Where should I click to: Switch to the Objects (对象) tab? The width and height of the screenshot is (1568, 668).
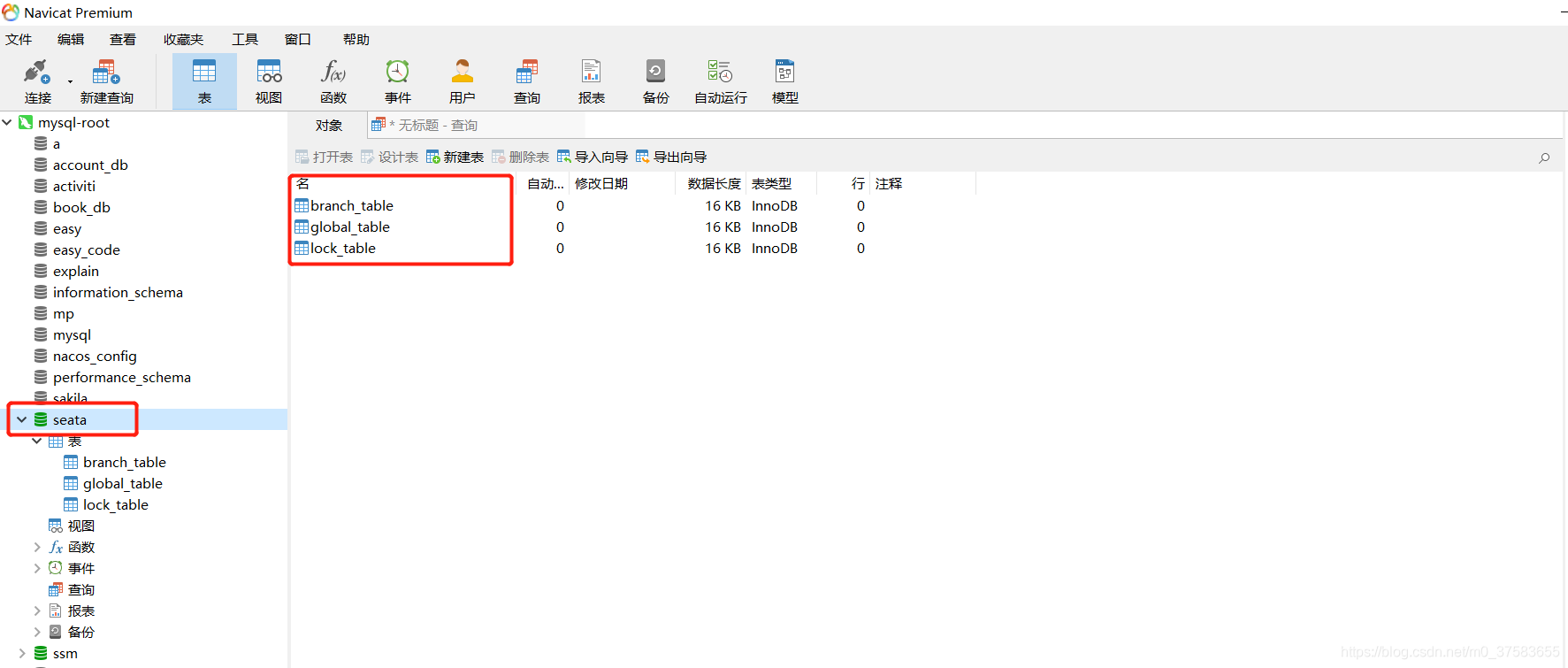(329, 126)
